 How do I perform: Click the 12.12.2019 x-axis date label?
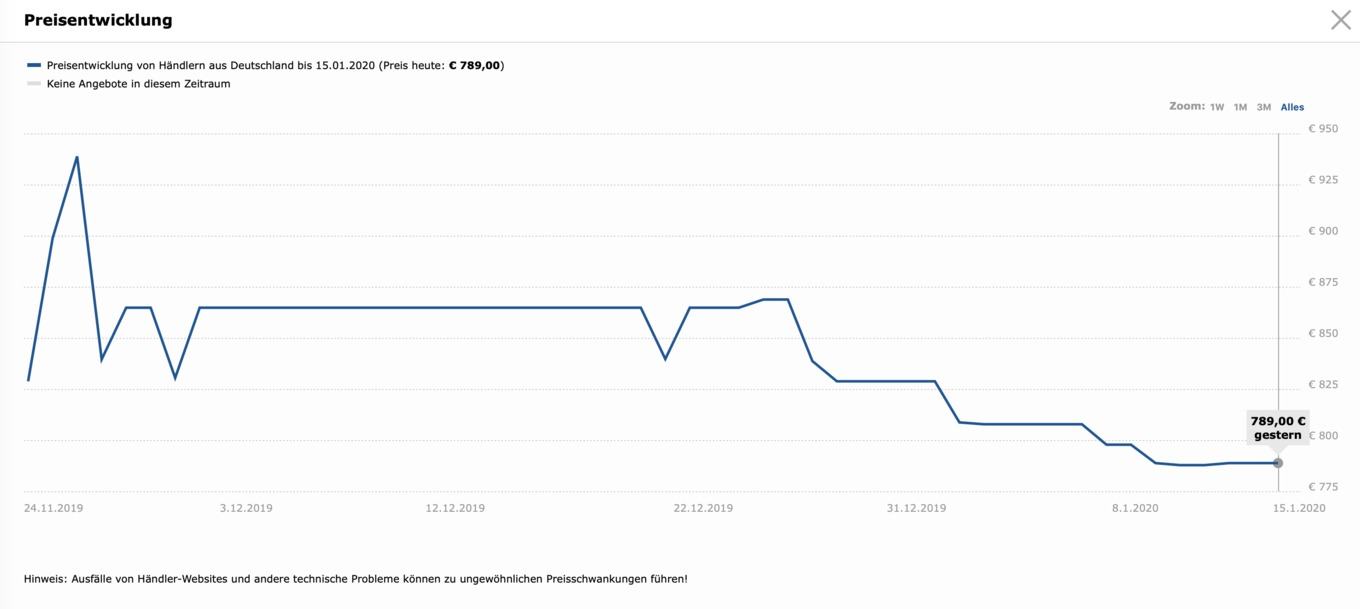tap(455, 508)
